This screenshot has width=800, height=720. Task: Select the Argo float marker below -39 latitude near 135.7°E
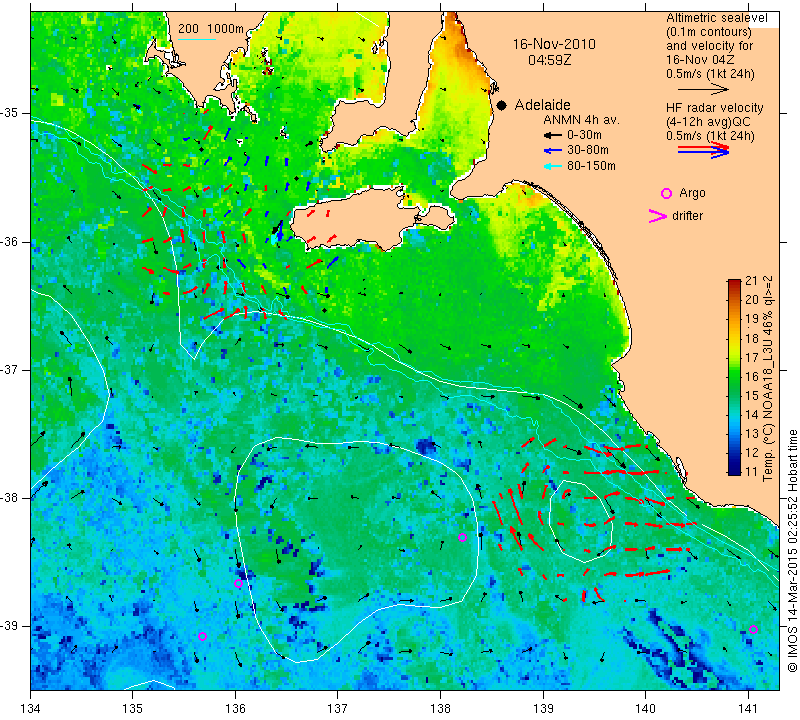203,636
